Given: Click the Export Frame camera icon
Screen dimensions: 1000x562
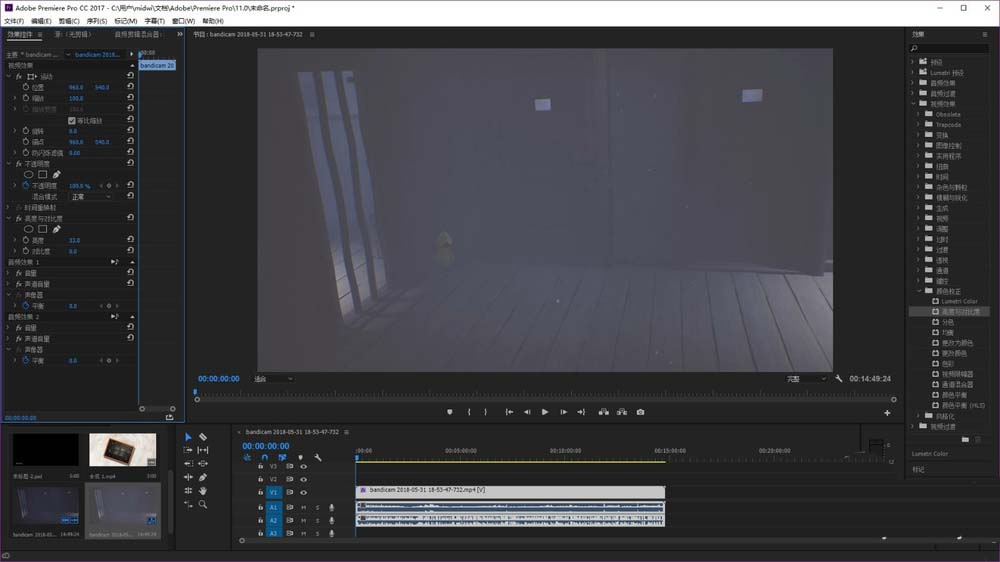Looking at the screenshot, I should [640, 412].
